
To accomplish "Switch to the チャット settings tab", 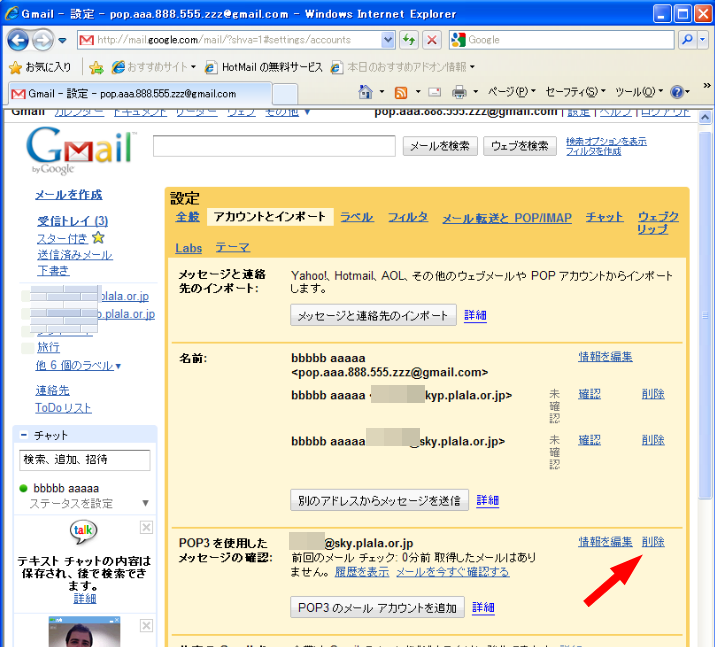I will (x=604, y=217).
